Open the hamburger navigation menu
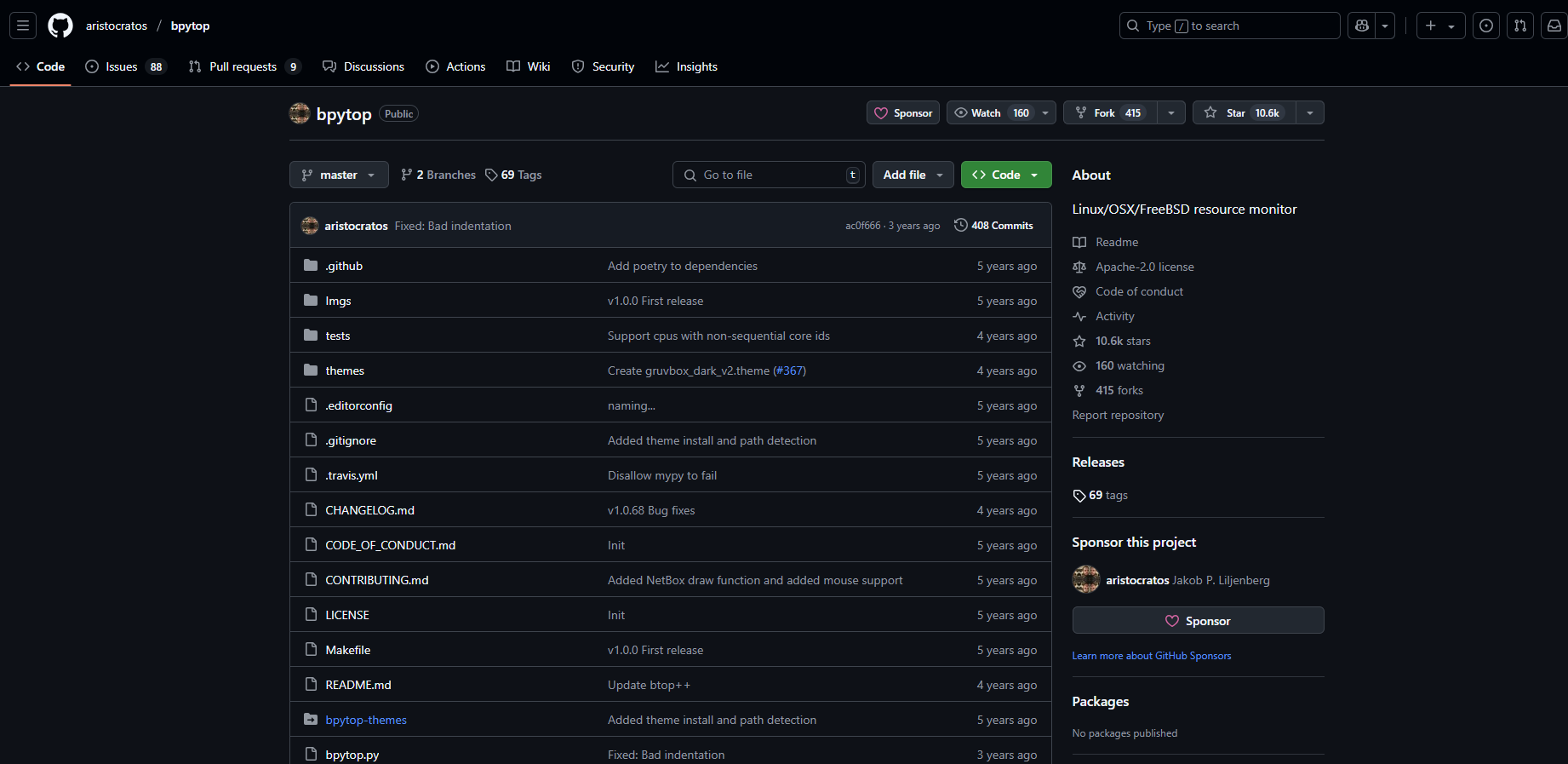The width and height of the screenshot is (1568, 764). tap(23, 26)
